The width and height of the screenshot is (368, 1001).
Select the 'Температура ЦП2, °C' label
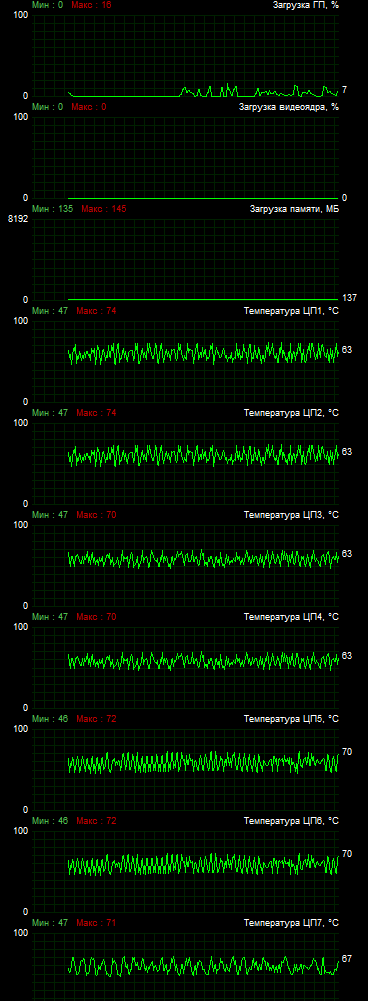tap(291, 413)
